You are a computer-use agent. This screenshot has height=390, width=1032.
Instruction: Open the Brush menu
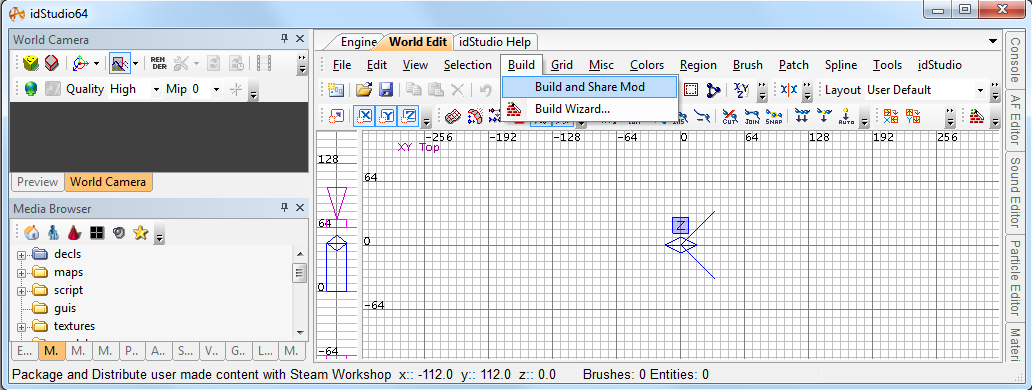coord(748,64)
